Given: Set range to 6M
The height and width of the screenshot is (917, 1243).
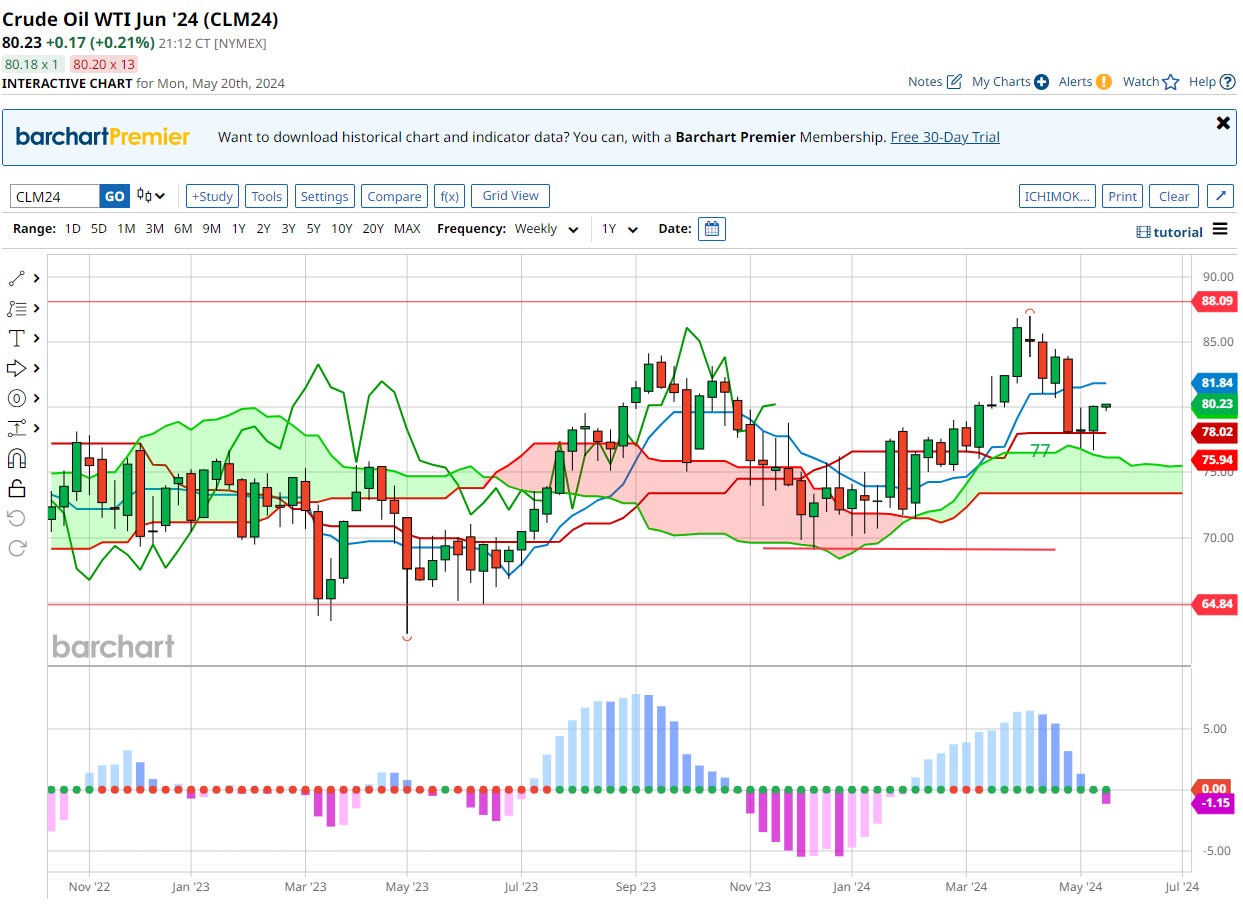Looking at the screenshot, I should pyautogui.click(x=183, y=229).
